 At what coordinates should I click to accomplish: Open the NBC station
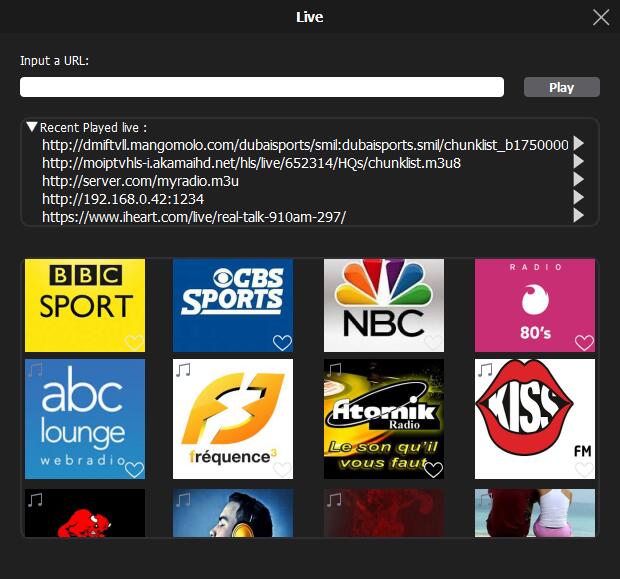pyautogui.click(x=384, y=305)
